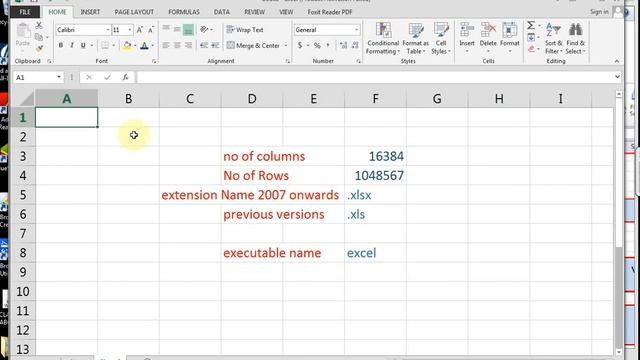Decrease font size with the small A icon
Viewport: 640px width, 360px height.
click(151, 30)
